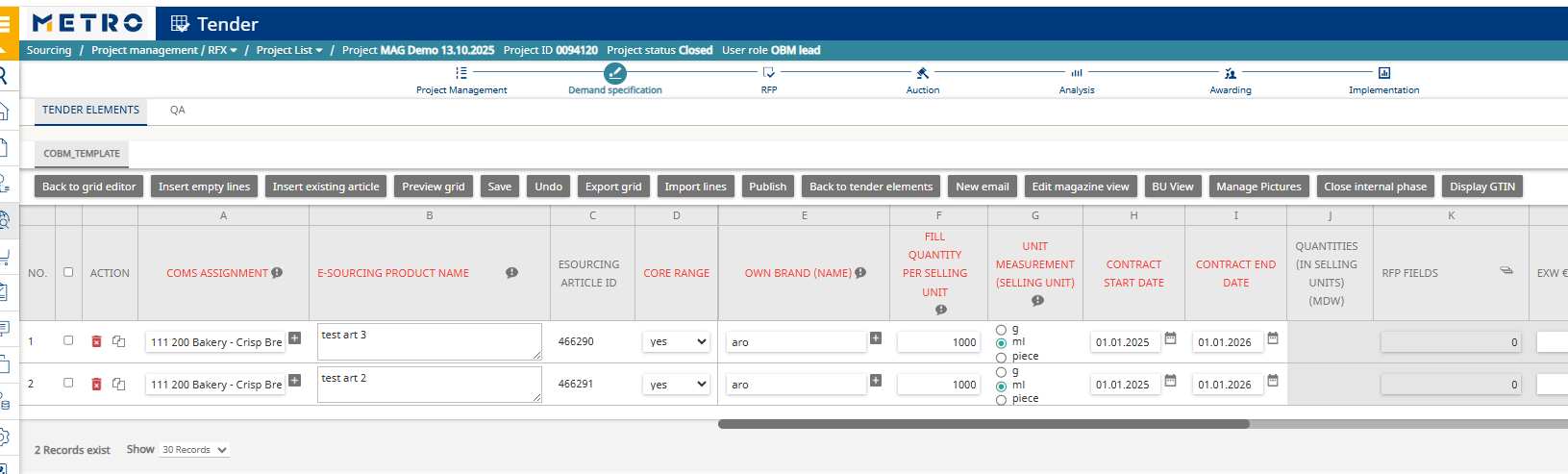Delete row 2 with red trash icon
This screenshot has height=474, width=1568.
pyautogui.click(x=96, y=384)
